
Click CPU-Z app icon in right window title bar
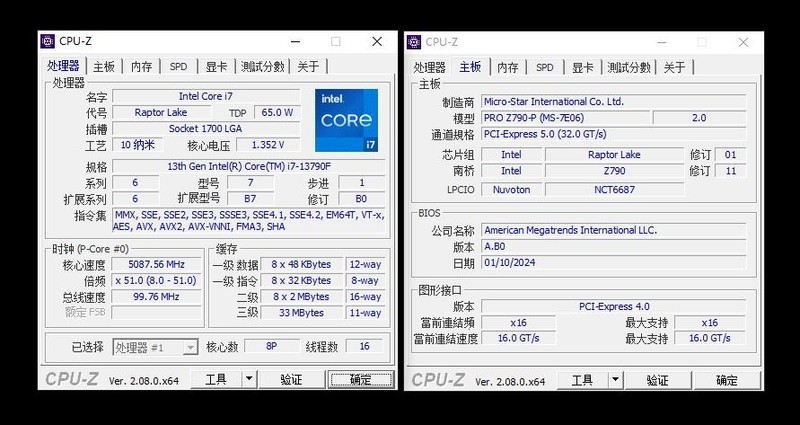tap(414, 42)
